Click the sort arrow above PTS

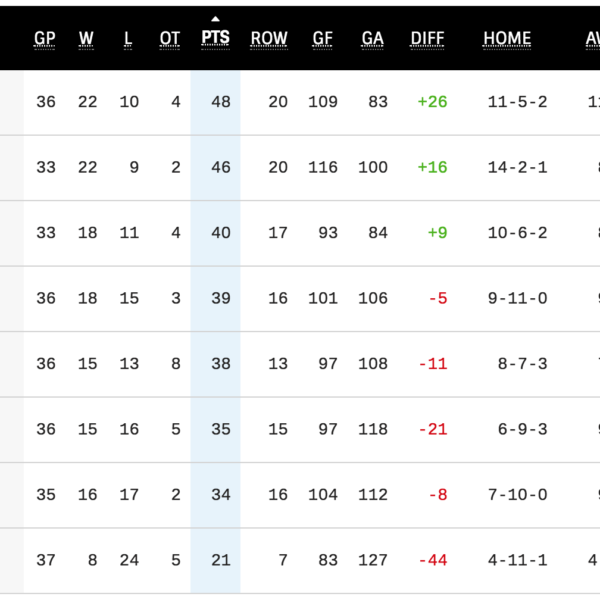215,18
